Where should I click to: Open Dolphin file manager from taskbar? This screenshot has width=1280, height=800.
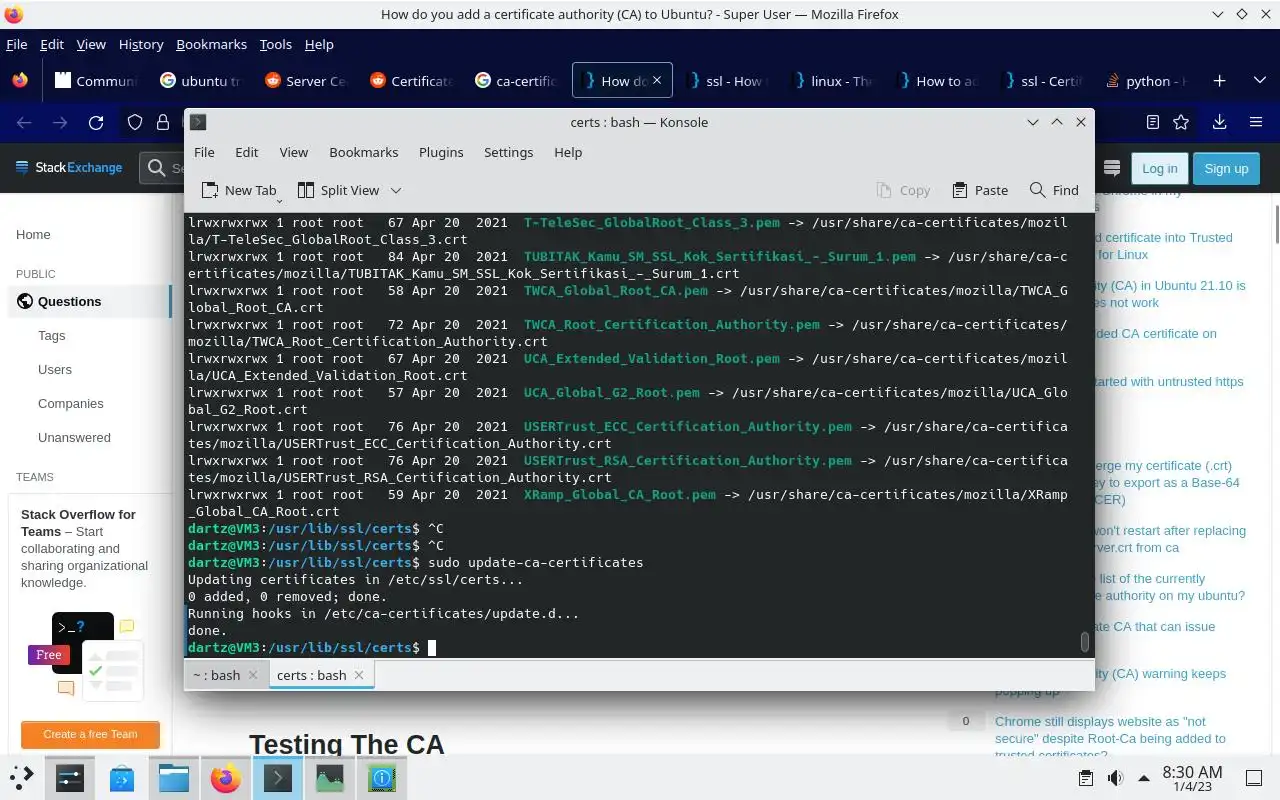point(174,778)
